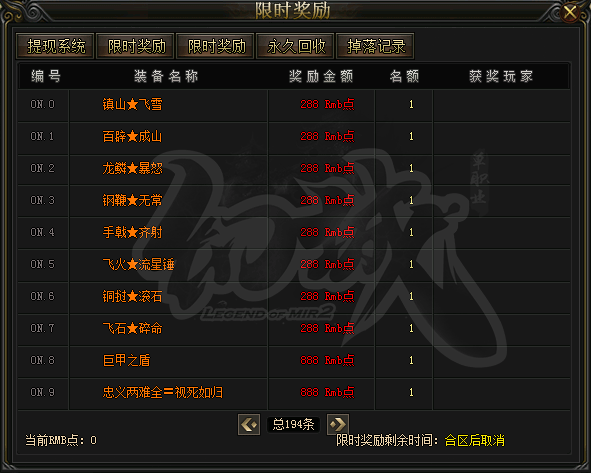This screenshot has width=591, height=473.
Task: Select the second 限时奖励 tab
Action: [x=215, y=46]
